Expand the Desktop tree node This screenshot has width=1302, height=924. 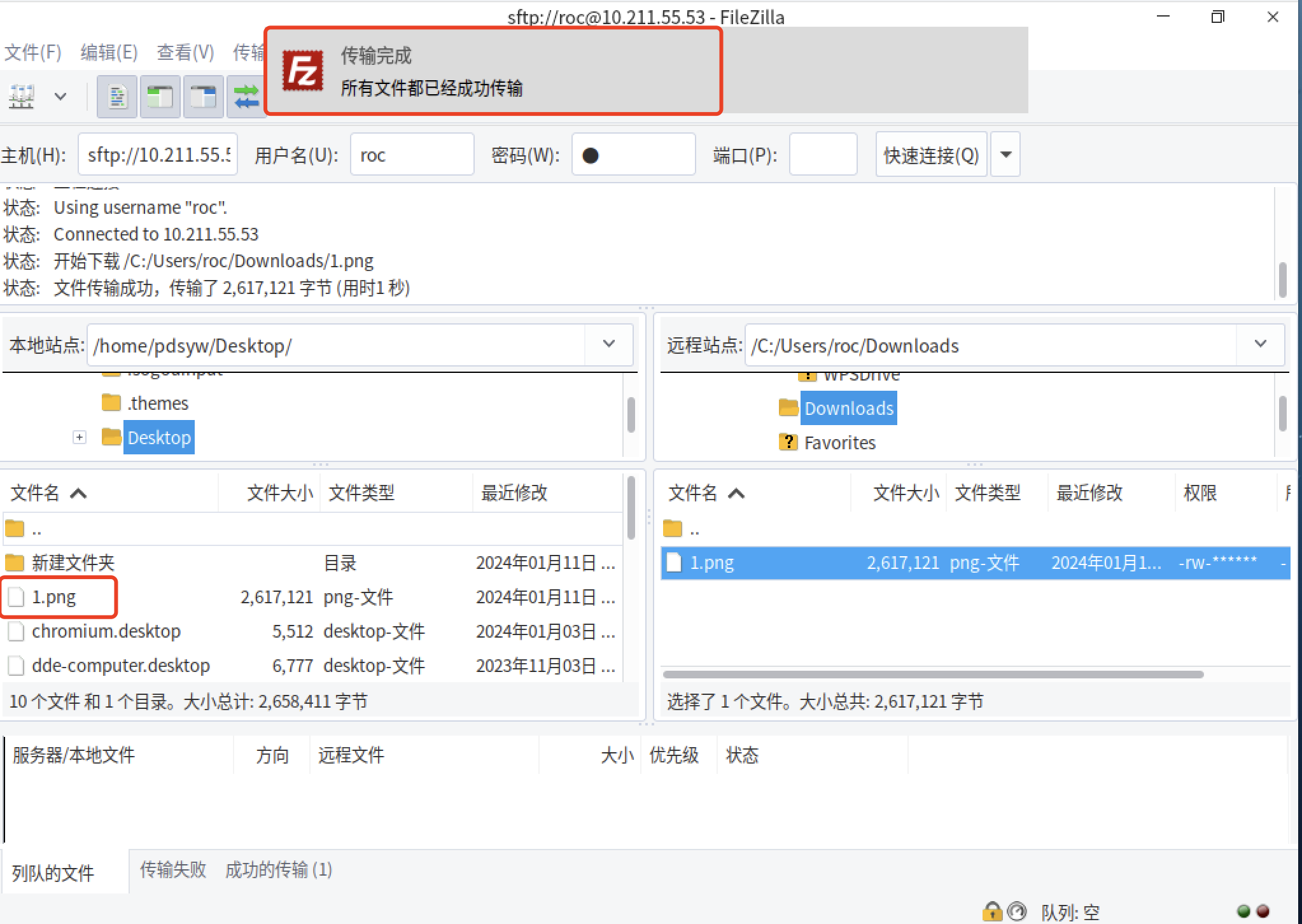point(80,437)
